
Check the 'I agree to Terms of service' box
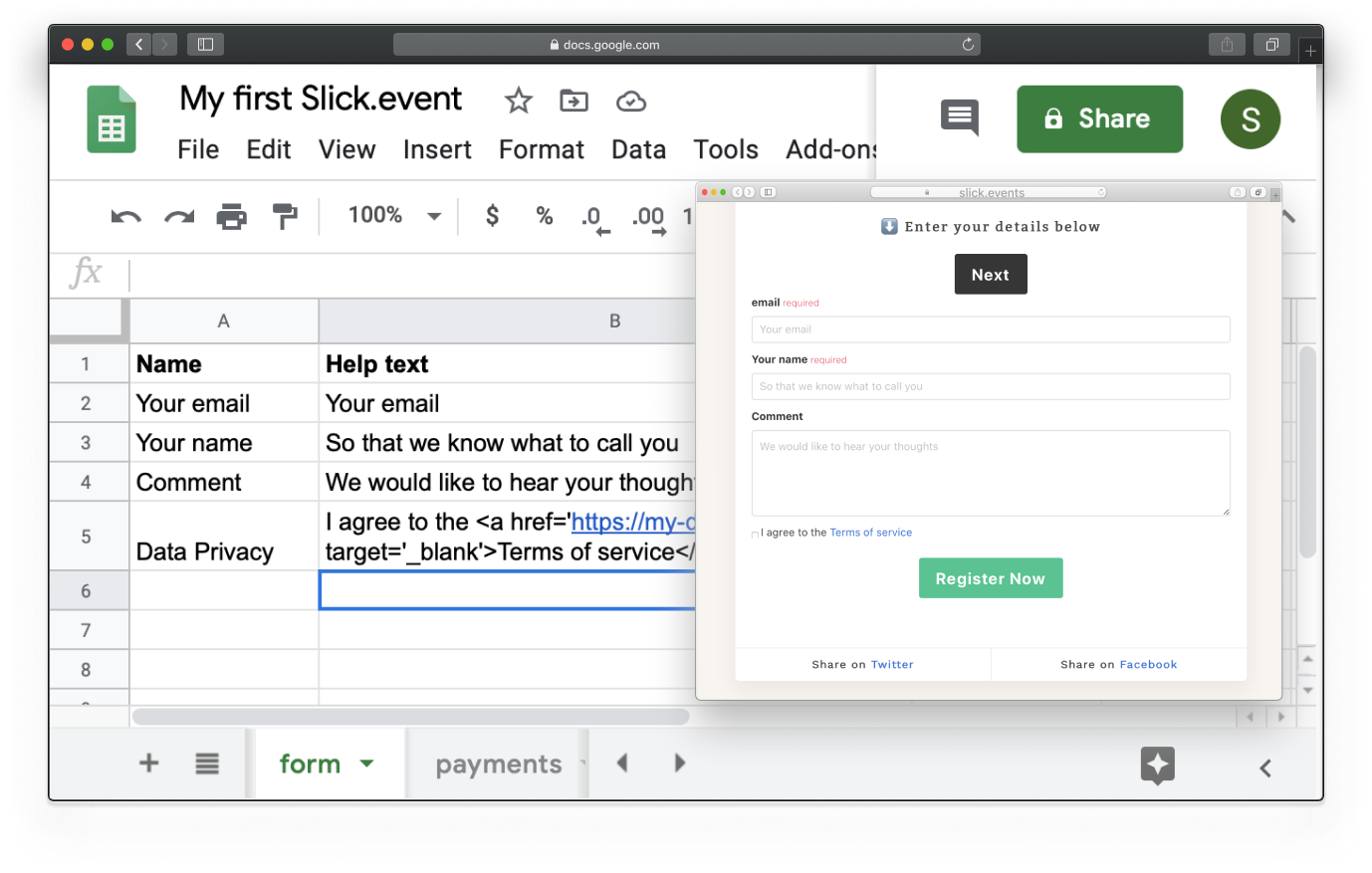[755, 534]
